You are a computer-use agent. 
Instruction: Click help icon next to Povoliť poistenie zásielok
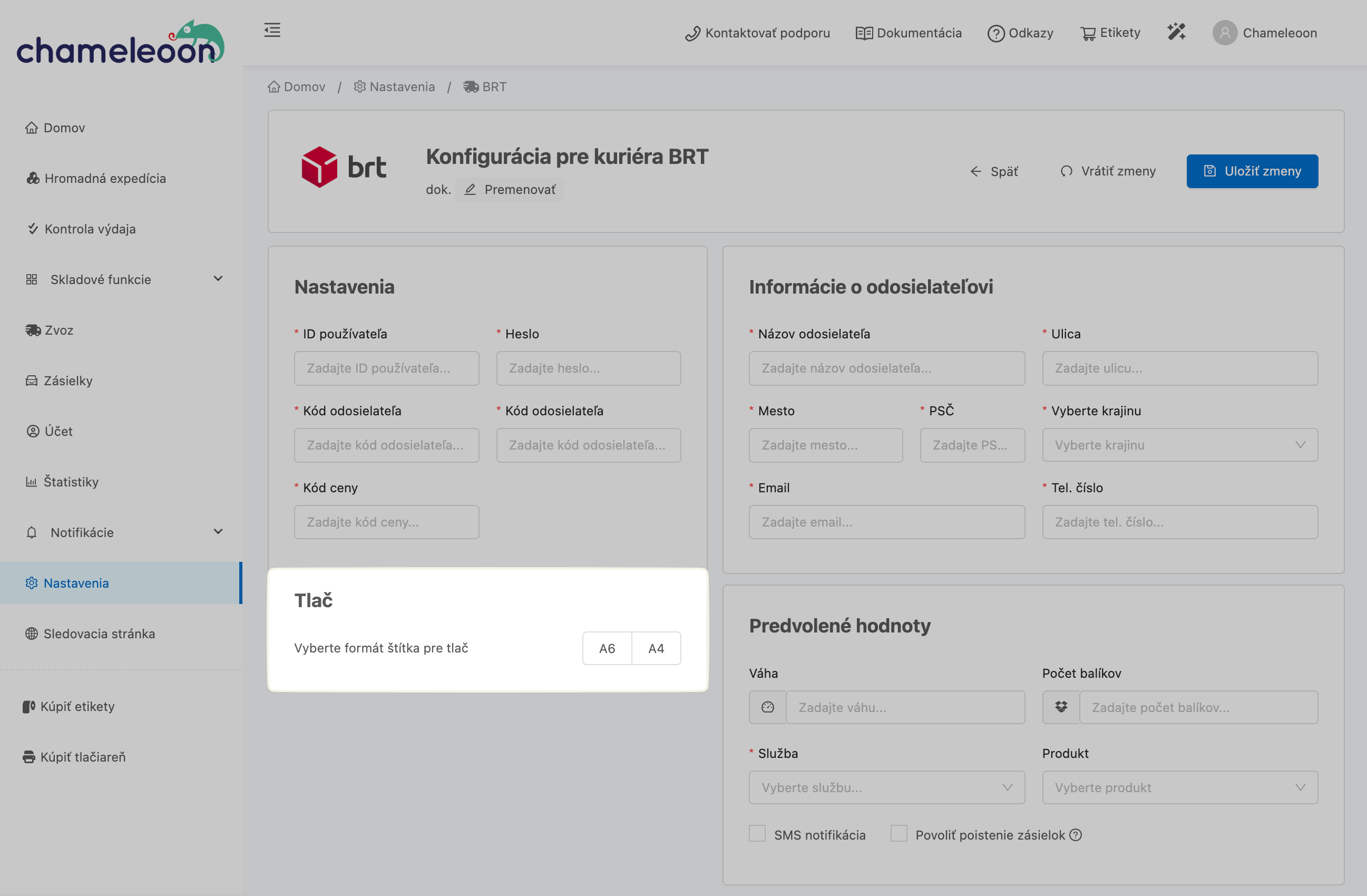click(1075, 834)
